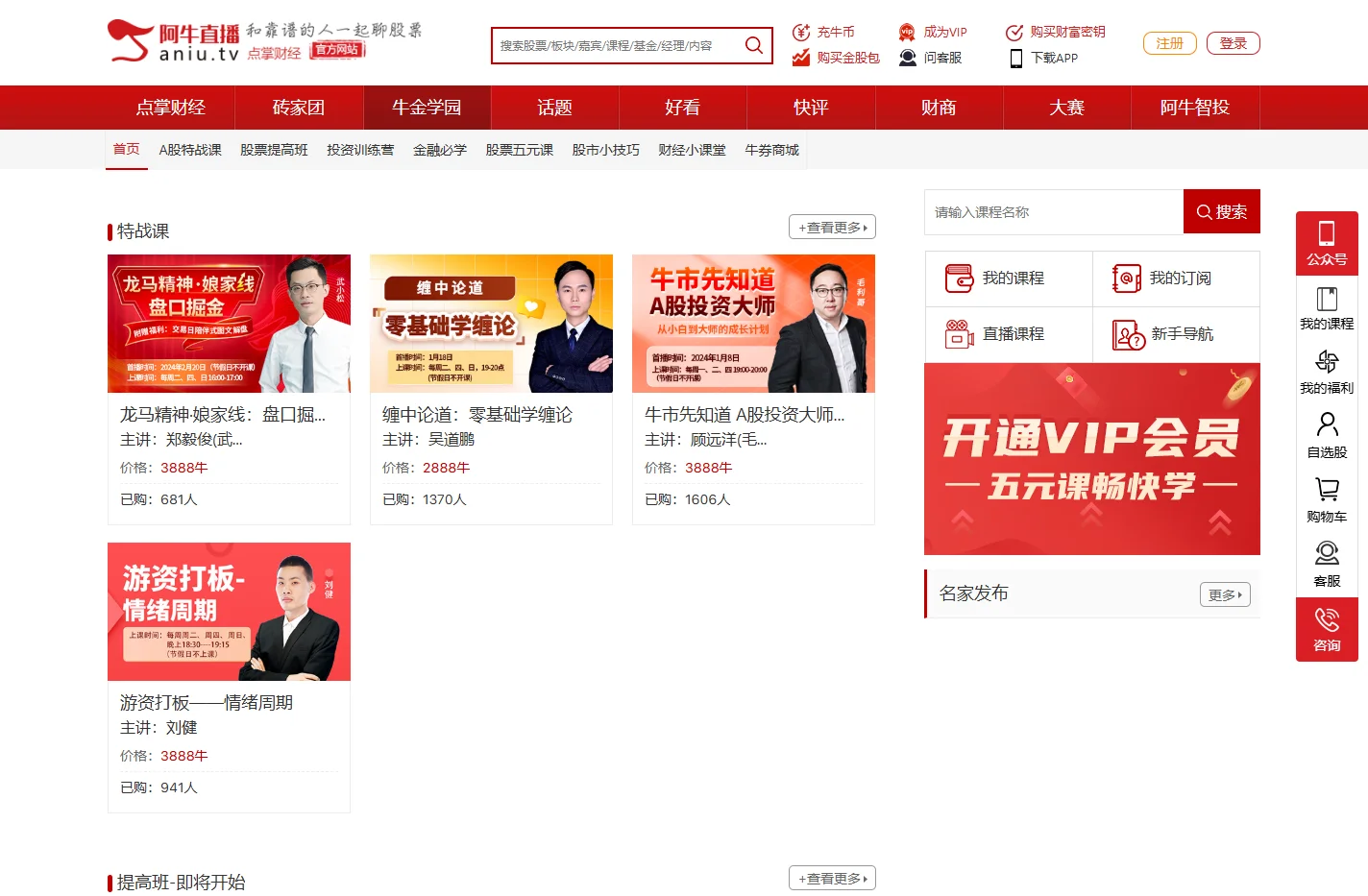Open 话题 main navigation item
The height and width of the screenshot is (896, 1368).
pyautogui.click(x=554, y=108)
